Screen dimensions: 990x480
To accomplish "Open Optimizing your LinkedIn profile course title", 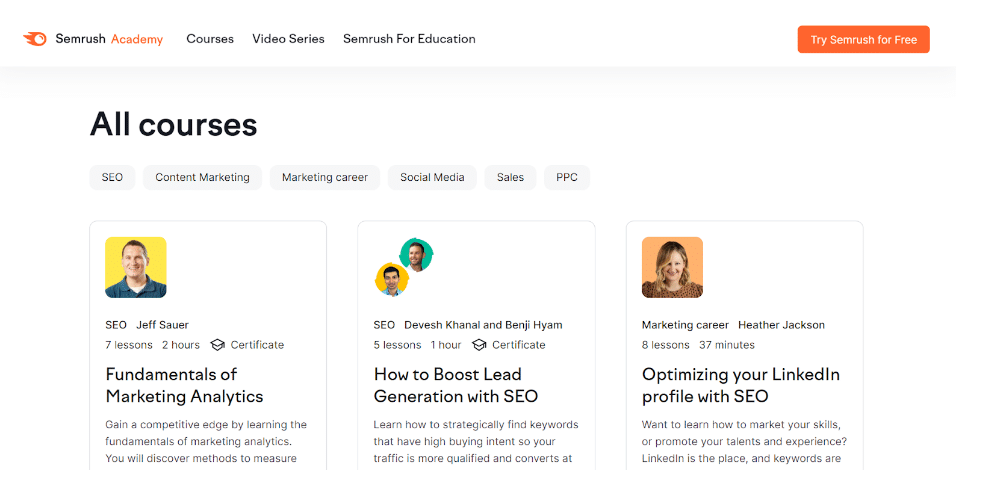I will click(741, 385).
